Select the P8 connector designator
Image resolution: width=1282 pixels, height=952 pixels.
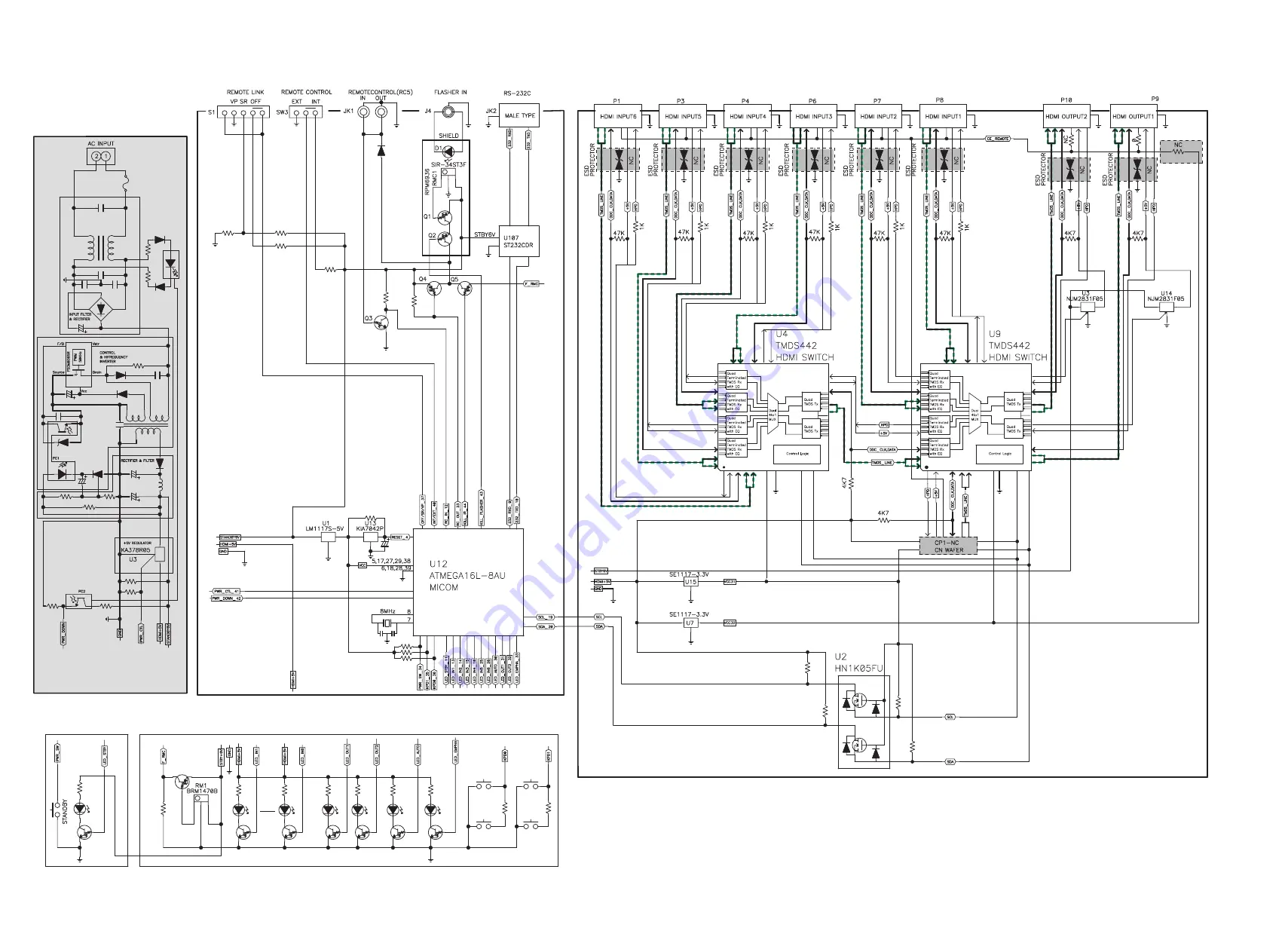click(939, 99)
